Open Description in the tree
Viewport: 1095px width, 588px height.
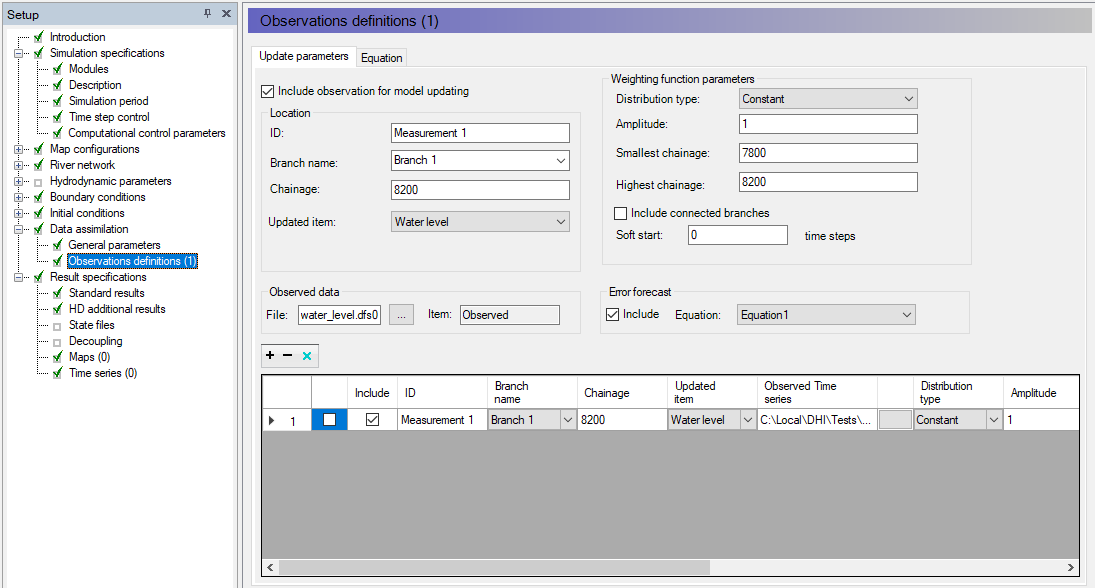click(x=95, y=85)
